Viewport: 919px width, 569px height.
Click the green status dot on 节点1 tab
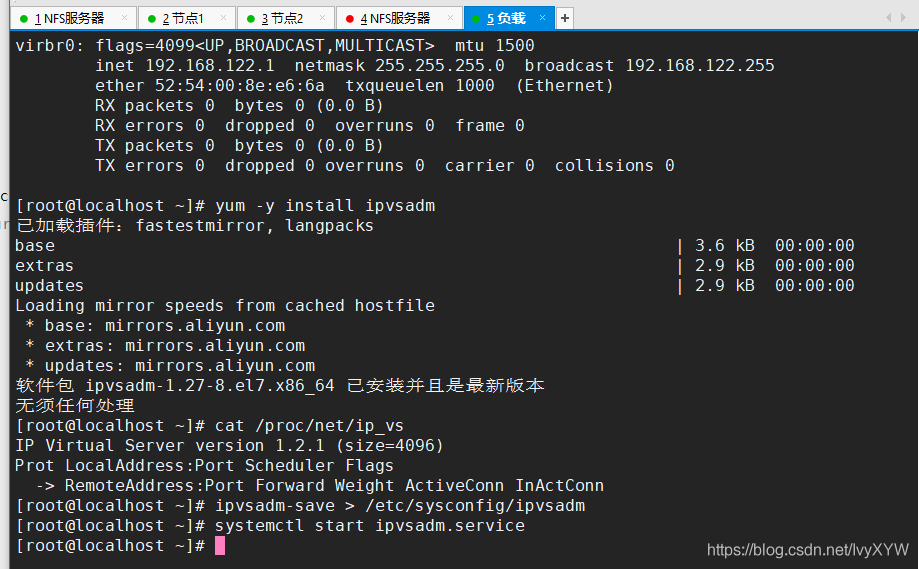[x=152, y=19]
